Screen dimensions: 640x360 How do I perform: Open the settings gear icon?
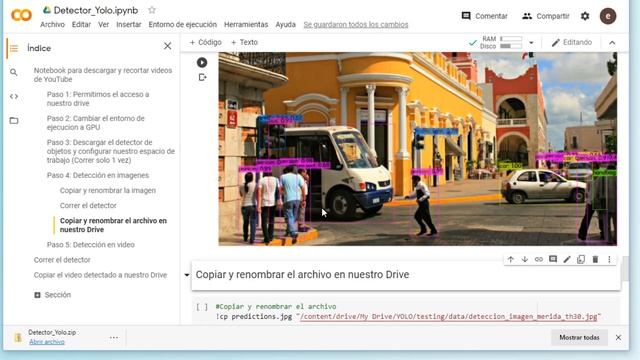tap(585, 16)
